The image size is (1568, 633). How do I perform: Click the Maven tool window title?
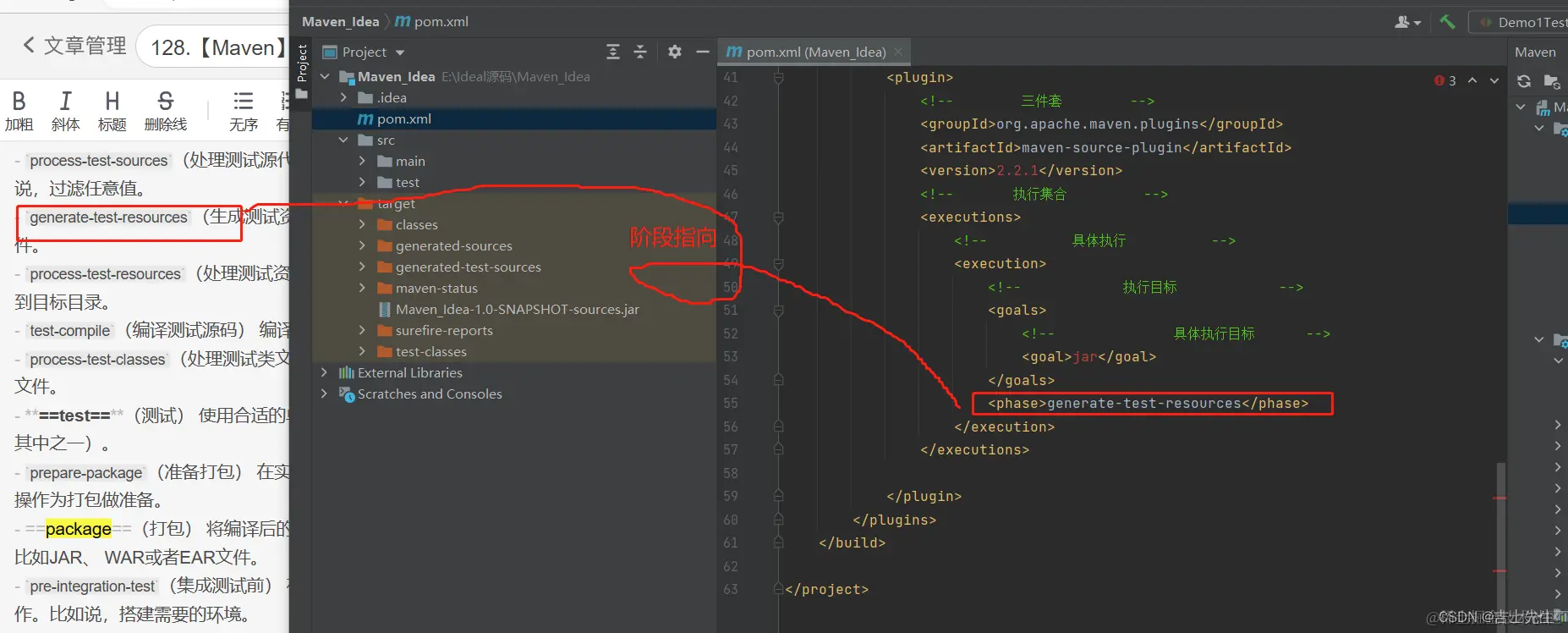[1535, 52]
